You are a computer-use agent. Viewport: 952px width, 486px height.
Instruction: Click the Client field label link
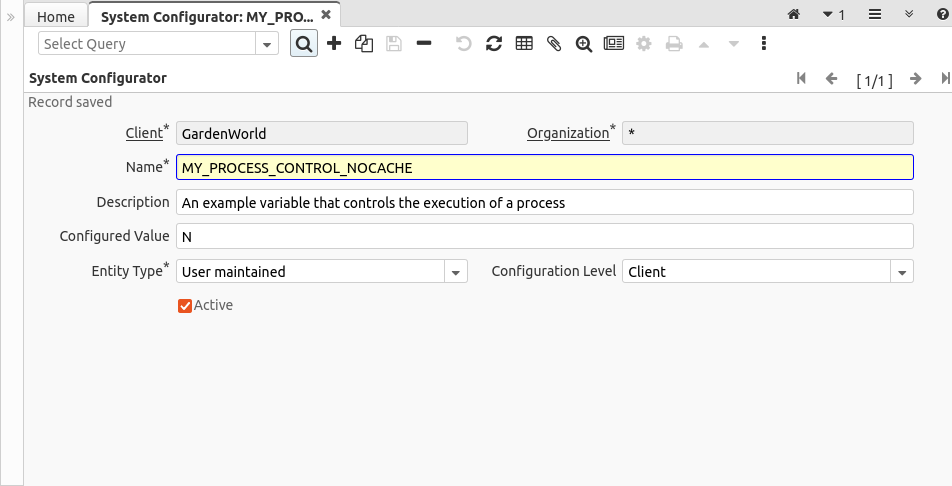point(144,133)
